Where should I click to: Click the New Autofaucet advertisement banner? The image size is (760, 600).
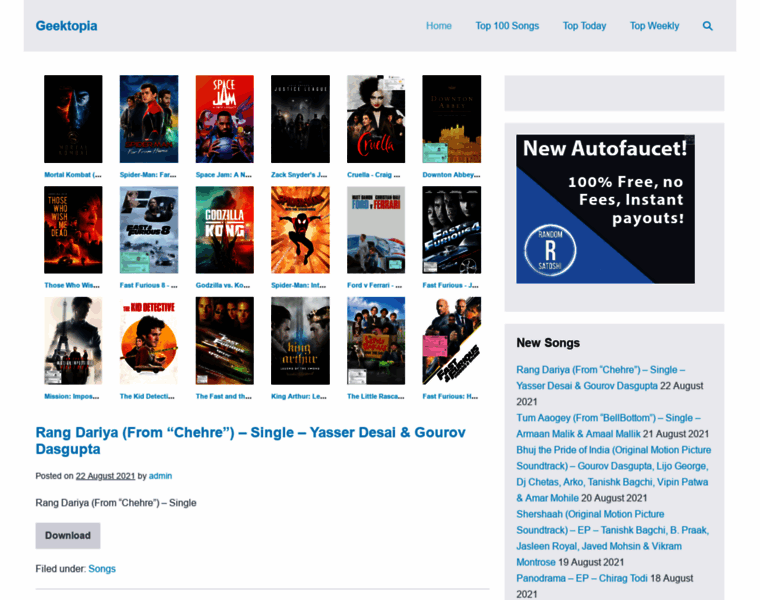pyautogui.click(x=605, y=209)
